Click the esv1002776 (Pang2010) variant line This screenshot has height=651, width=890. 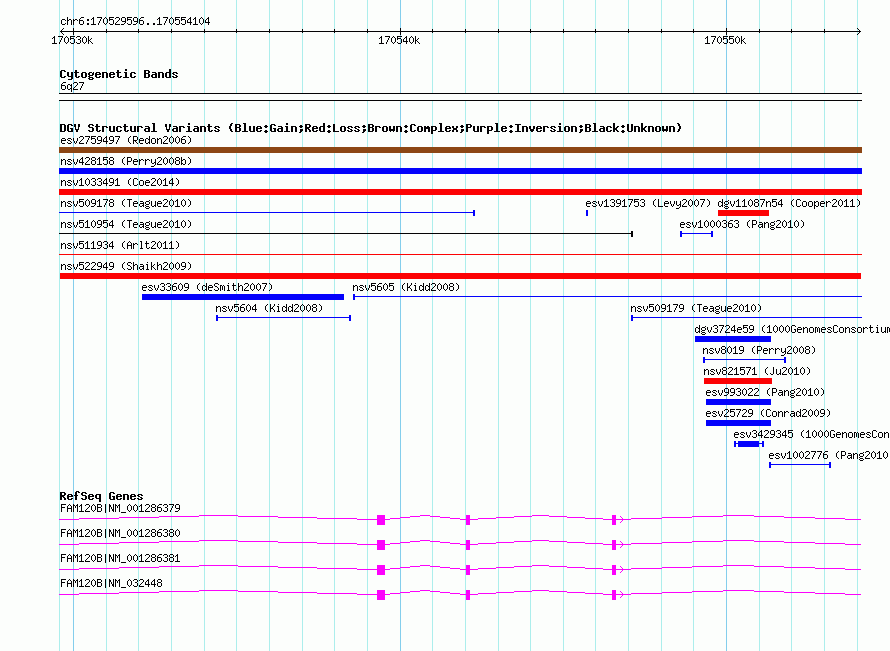point(800,465)
